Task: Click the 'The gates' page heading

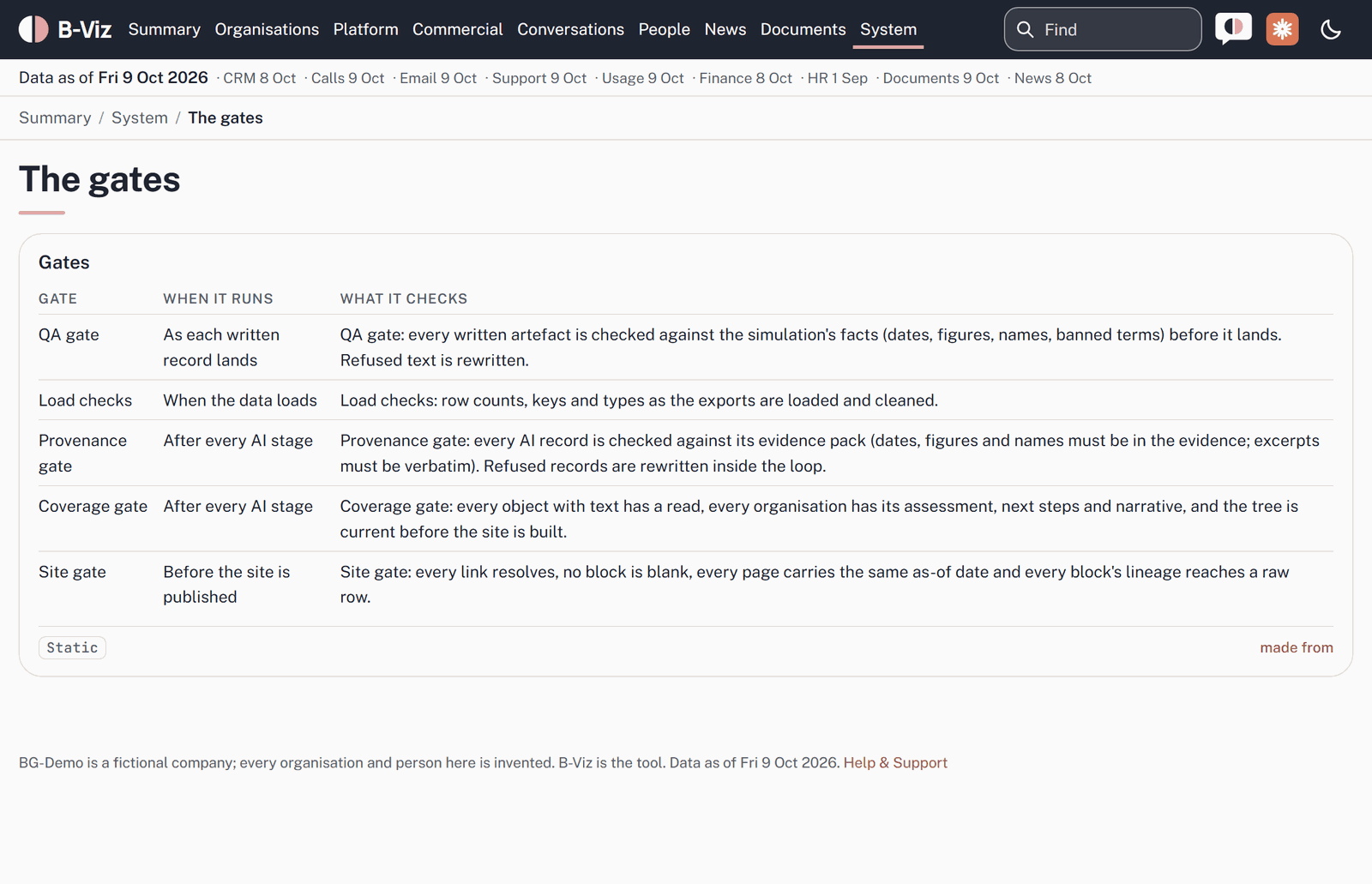Action: [99, 179]
